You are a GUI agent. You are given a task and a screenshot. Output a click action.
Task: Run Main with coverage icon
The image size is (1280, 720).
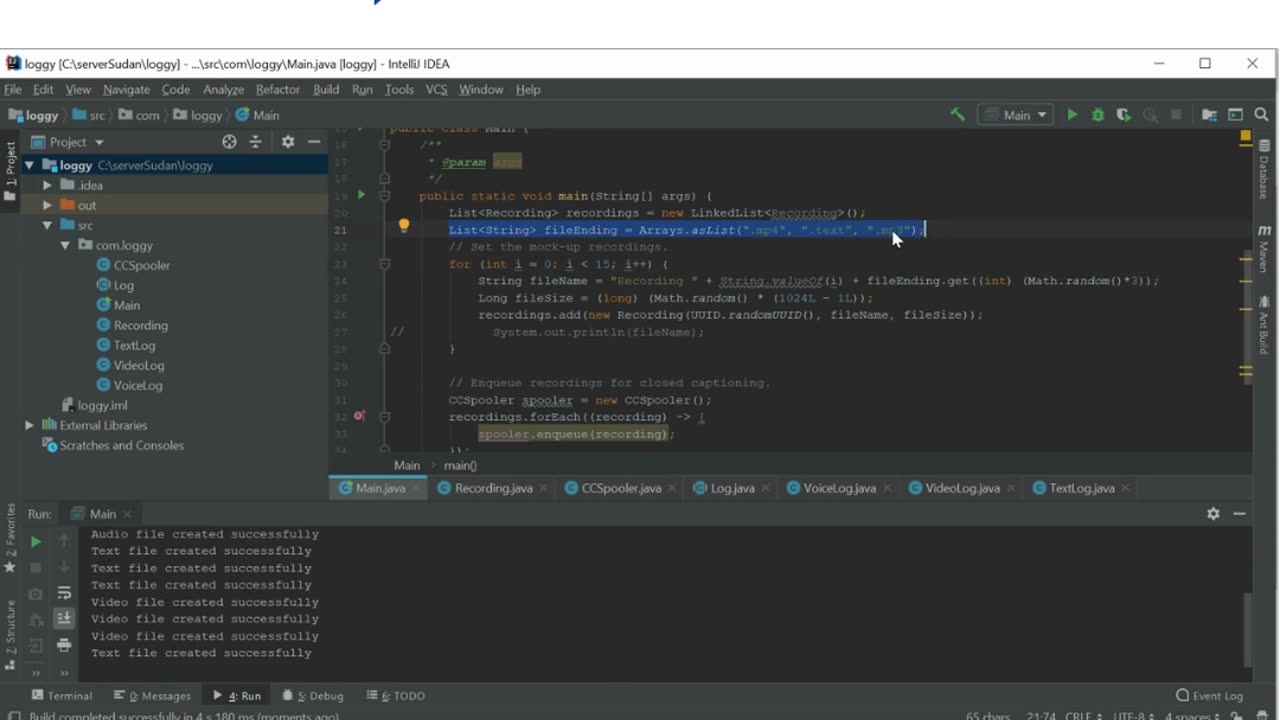click(1124, 115)
